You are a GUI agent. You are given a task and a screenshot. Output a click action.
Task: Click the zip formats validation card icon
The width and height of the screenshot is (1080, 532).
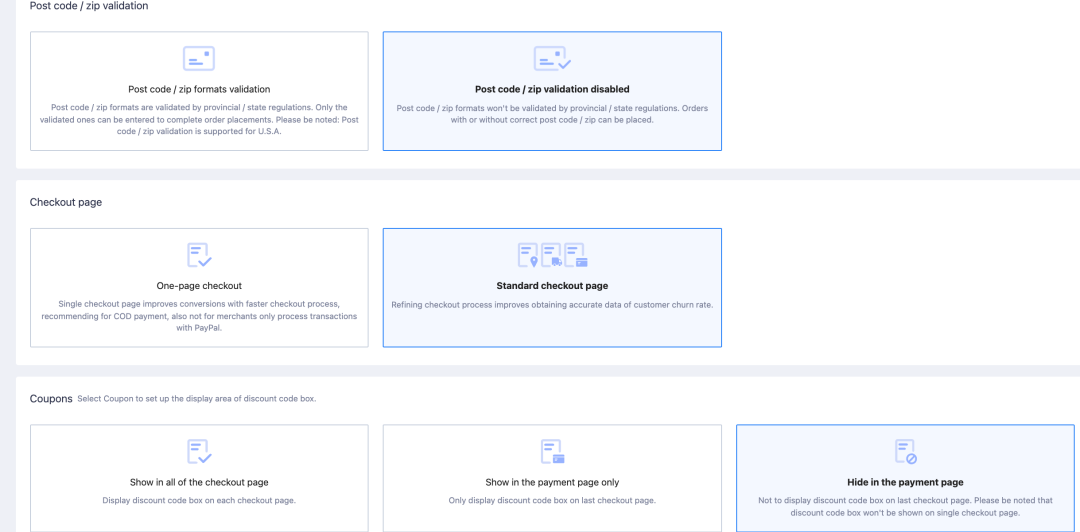tap(199, 59)
